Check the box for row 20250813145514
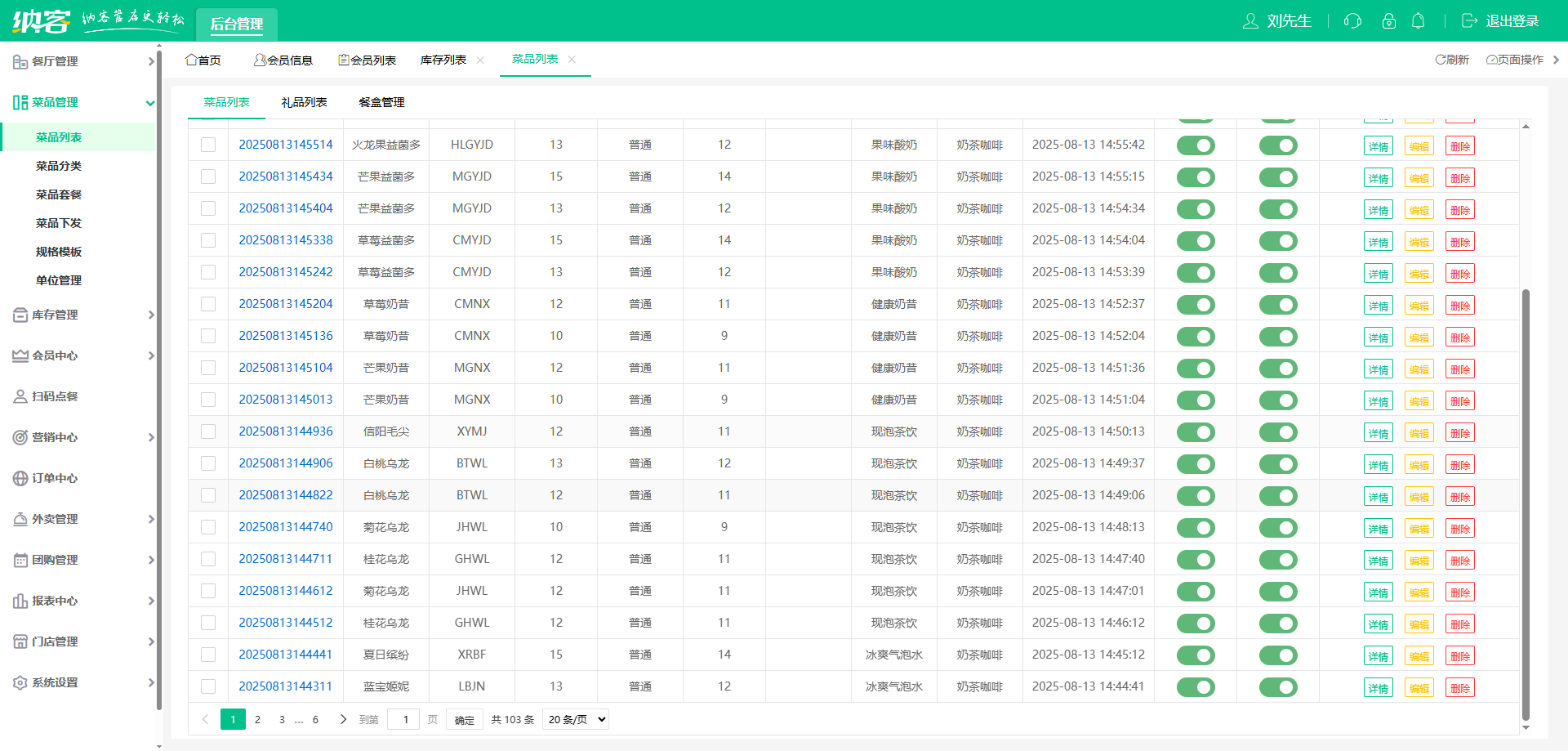Screen dimensions: 1568x751 [208, 145]
